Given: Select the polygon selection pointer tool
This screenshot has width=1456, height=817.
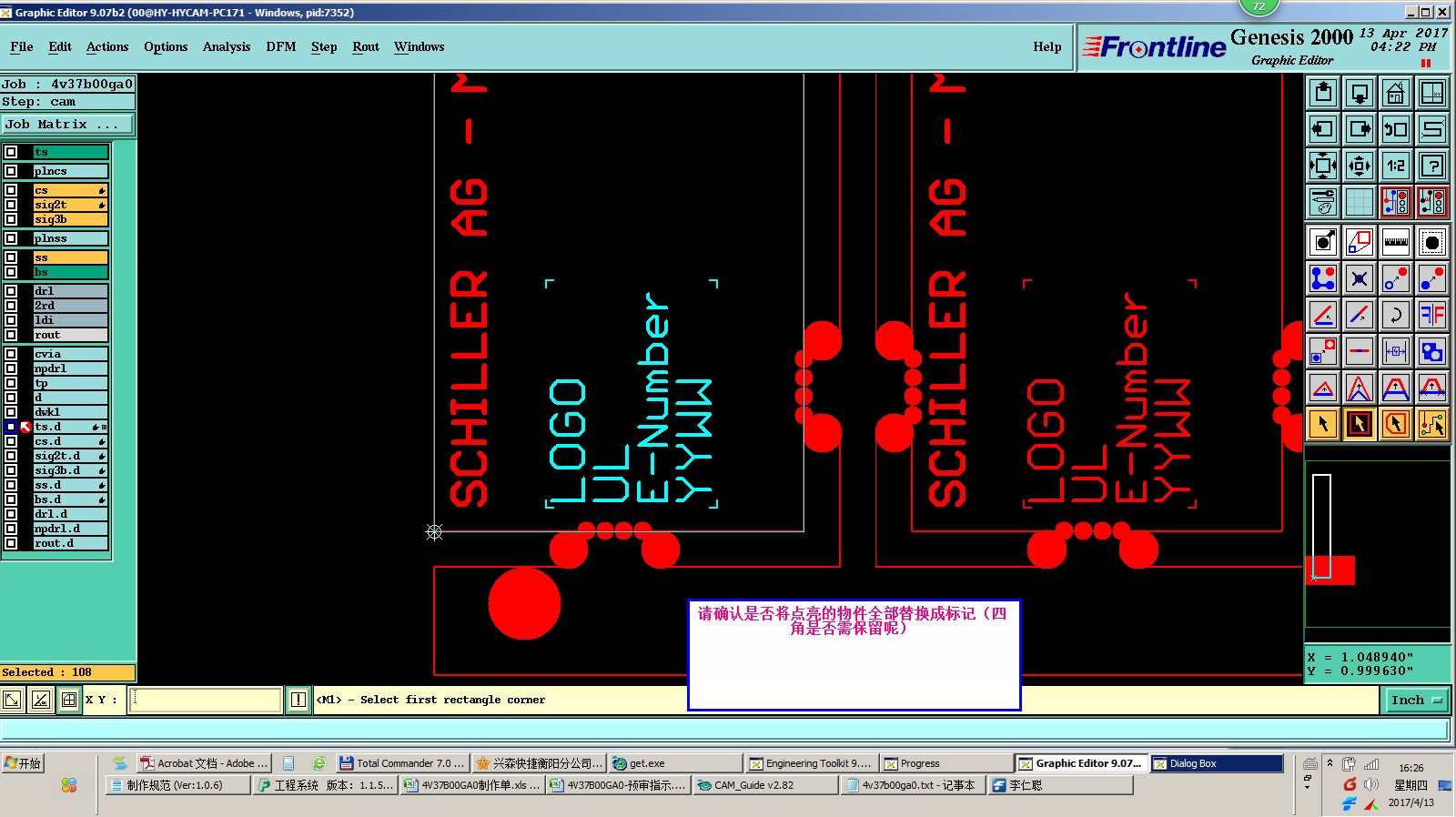Looking at the screenshot, I should pos(1395,424).
